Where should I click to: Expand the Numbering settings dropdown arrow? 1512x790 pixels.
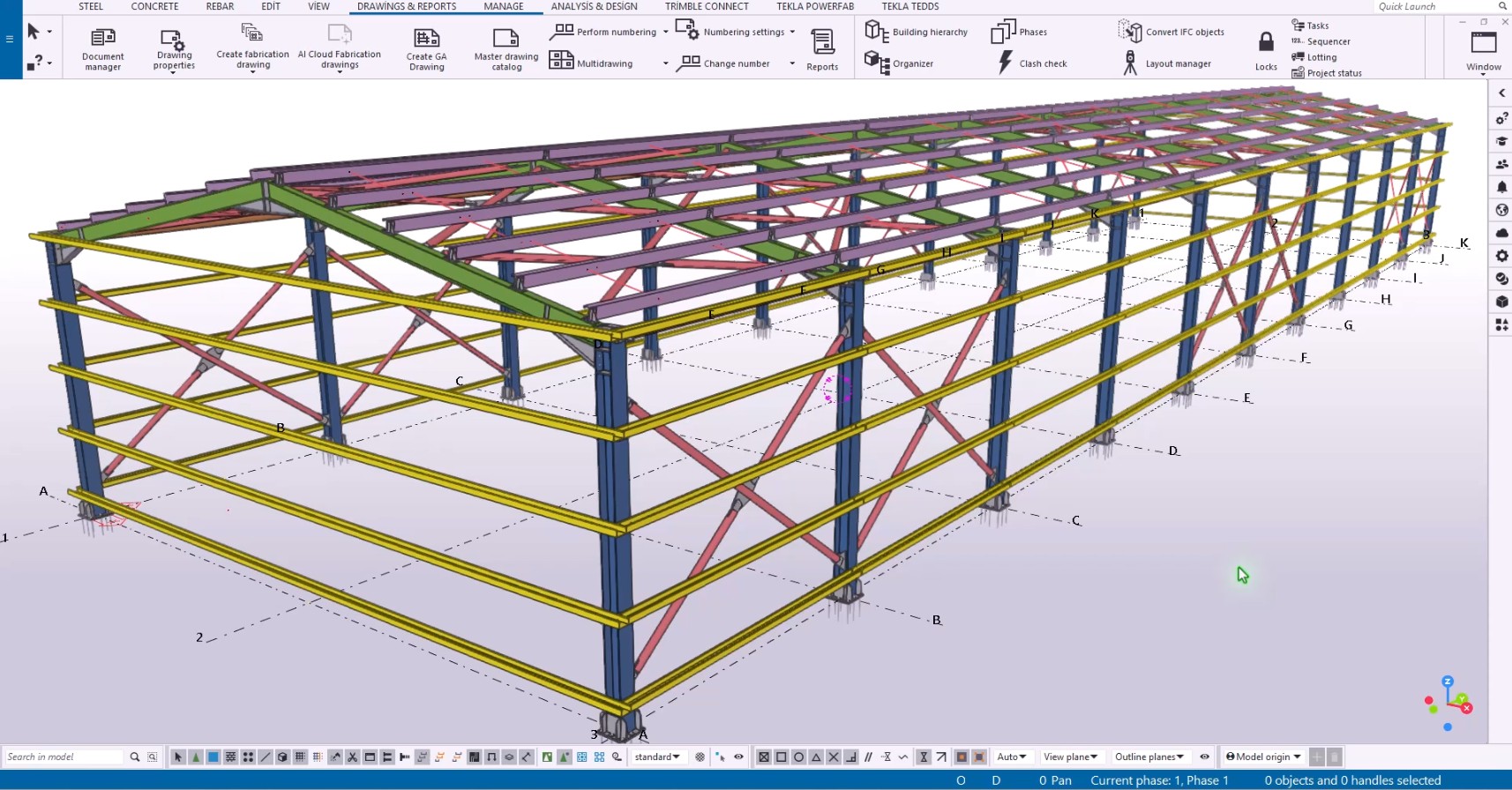pyautogui.click(x=792, y=32)
